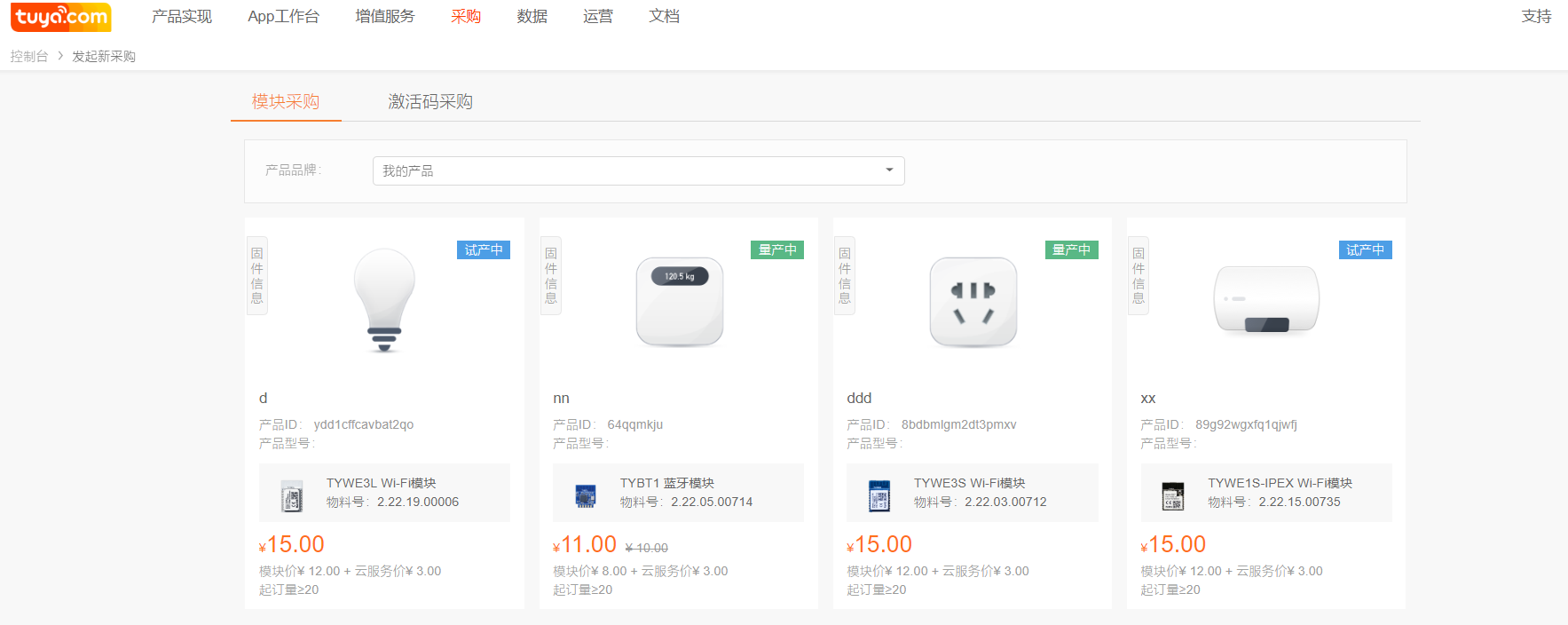Click the 控制台 breadcrumb link
This screenshot has width=1568, height=625.
(x=29, y=56)
